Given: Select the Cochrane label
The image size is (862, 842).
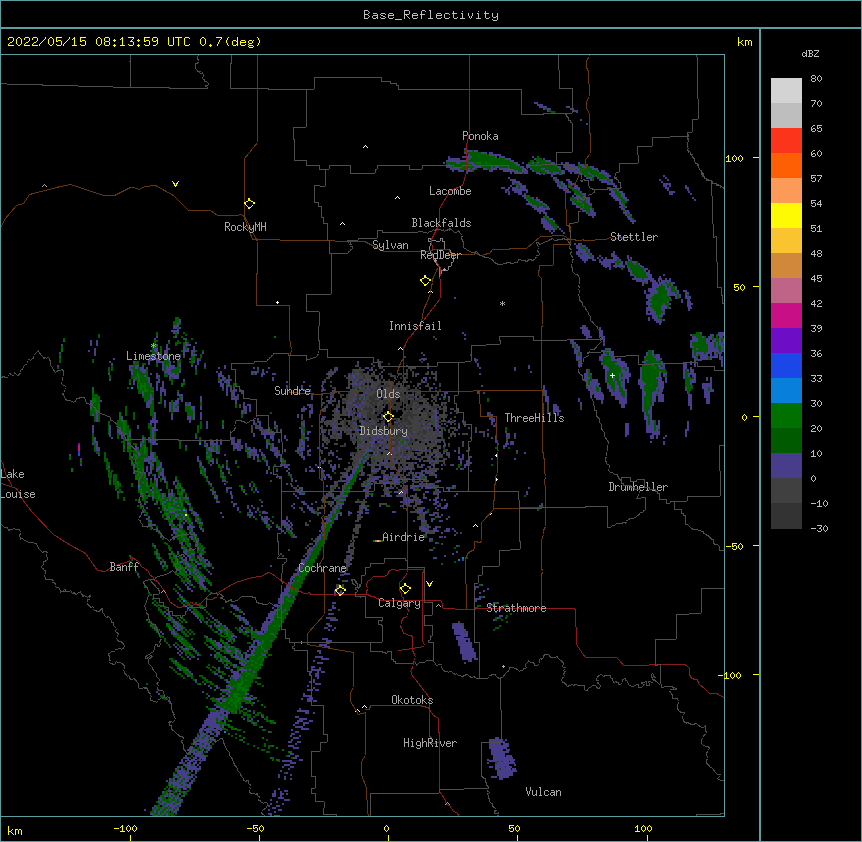Looking at the screenshot, I should 322,568.
